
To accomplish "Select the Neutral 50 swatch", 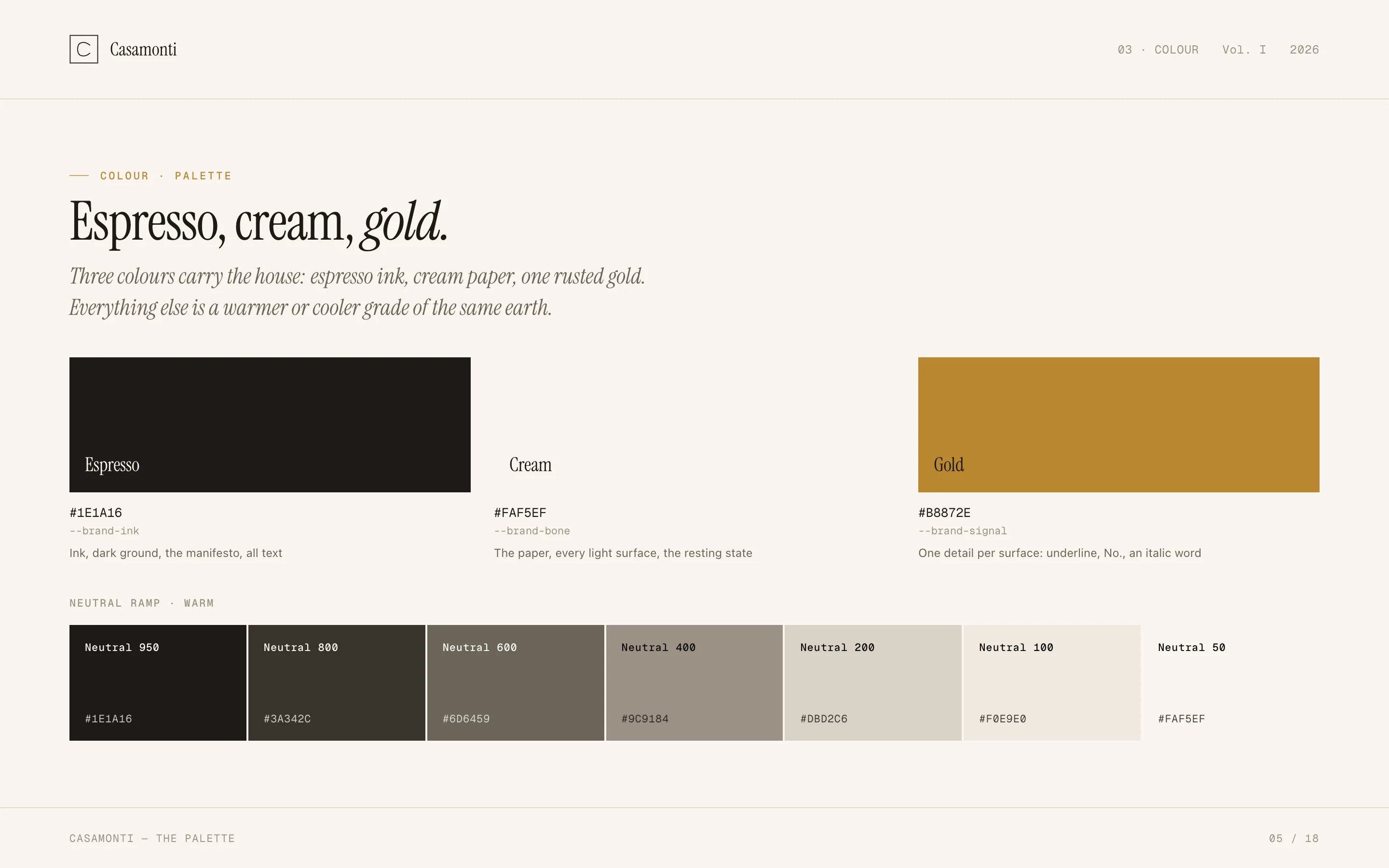I will pos(1231,682).
